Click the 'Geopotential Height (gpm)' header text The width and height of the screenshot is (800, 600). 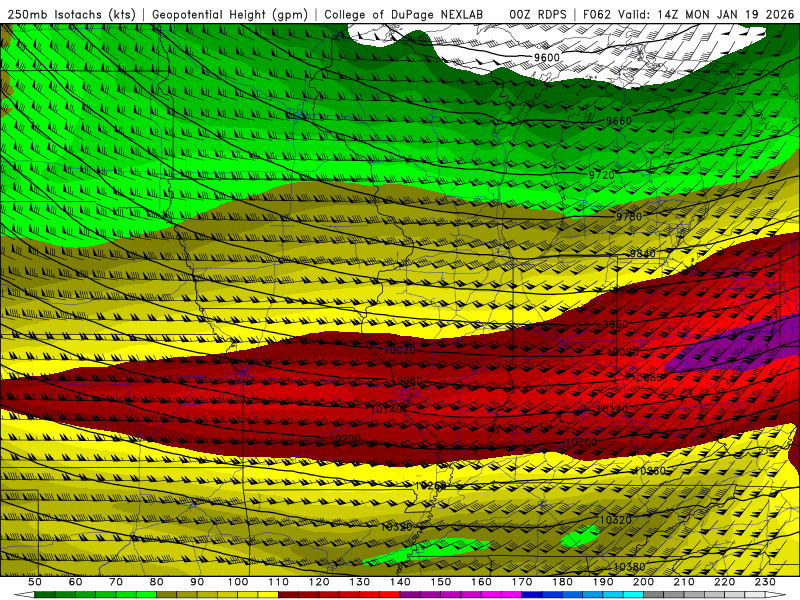(230, 14)
